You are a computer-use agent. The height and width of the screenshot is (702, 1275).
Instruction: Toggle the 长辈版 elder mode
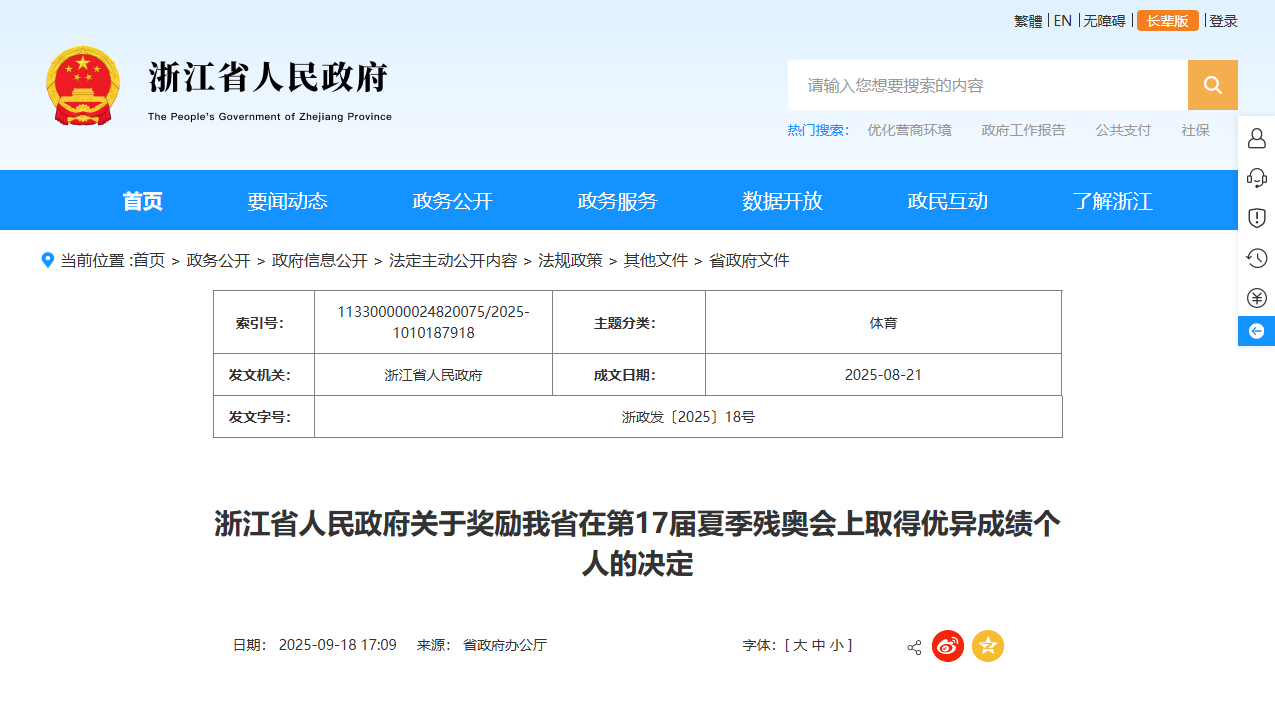click(1167, 21)
